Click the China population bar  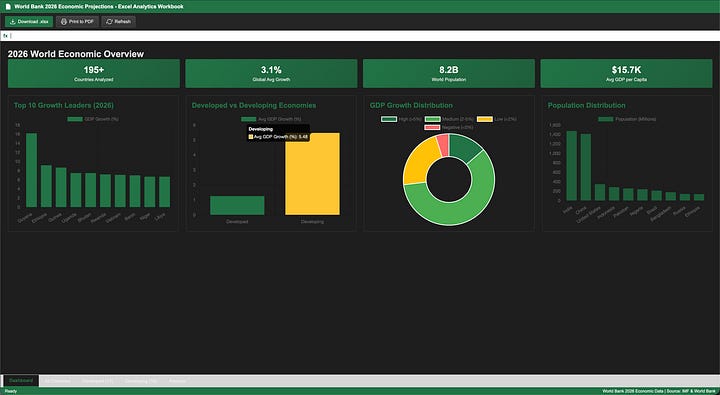(x=585, y=167)
